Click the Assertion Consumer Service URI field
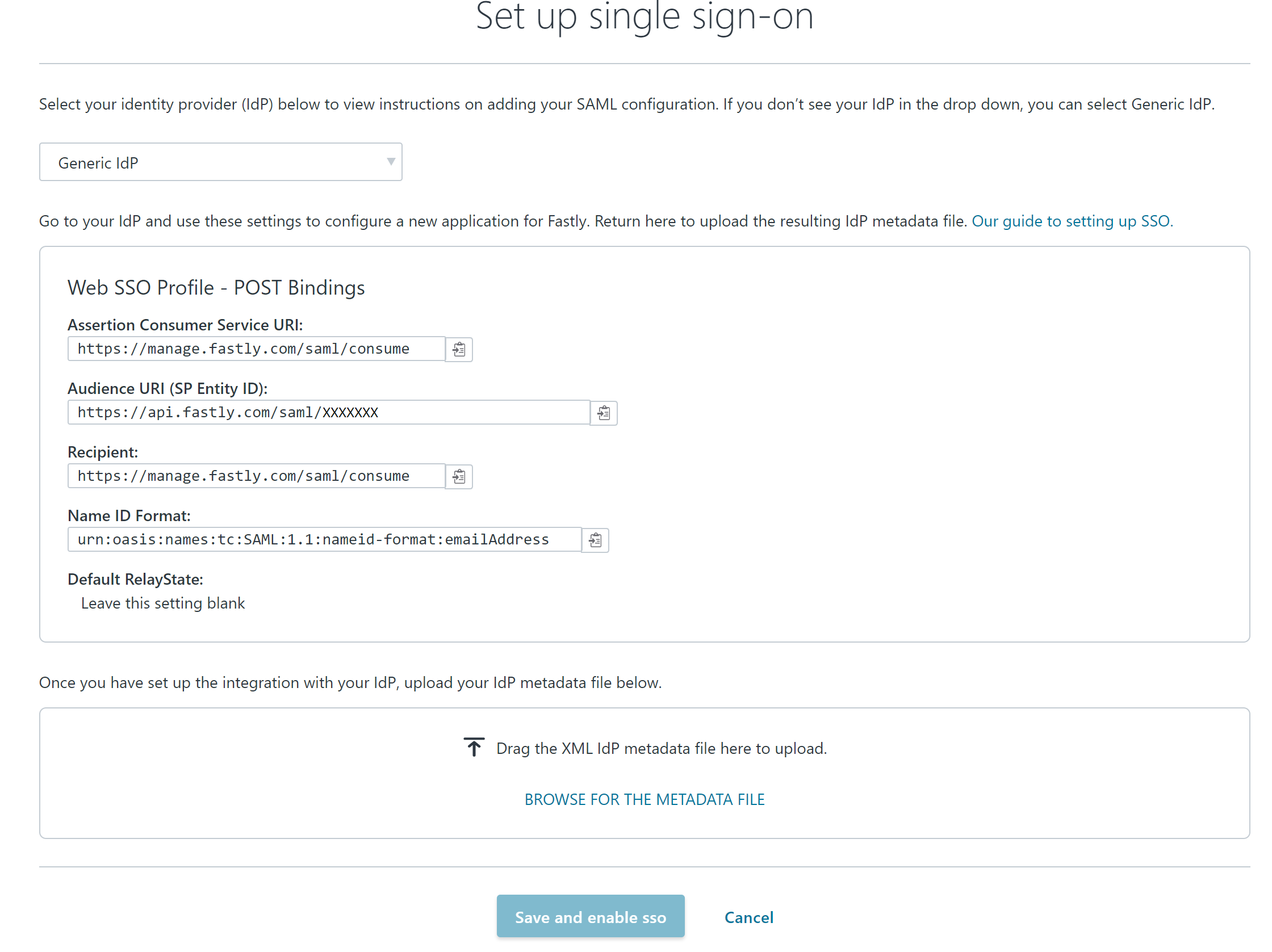1272x952 pixels. (x=256, y=349)
